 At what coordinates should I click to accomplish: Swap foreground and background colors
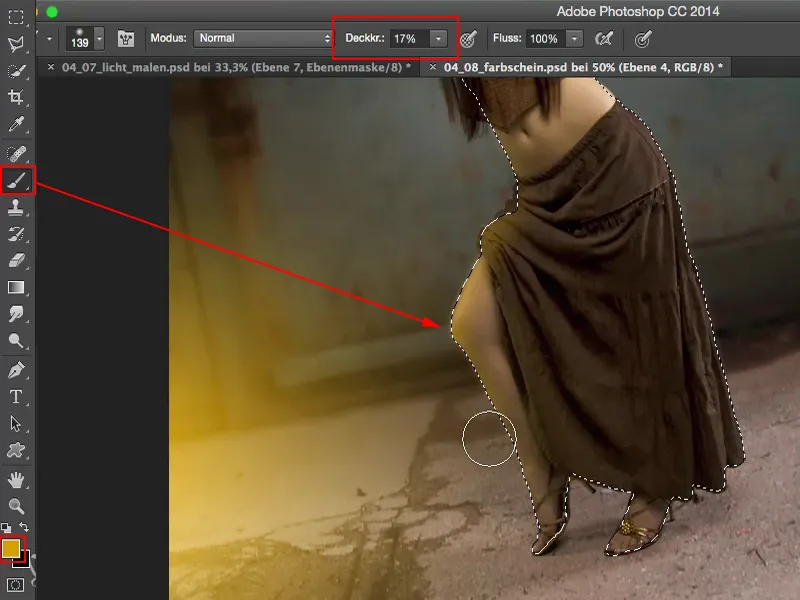point(24,527)
